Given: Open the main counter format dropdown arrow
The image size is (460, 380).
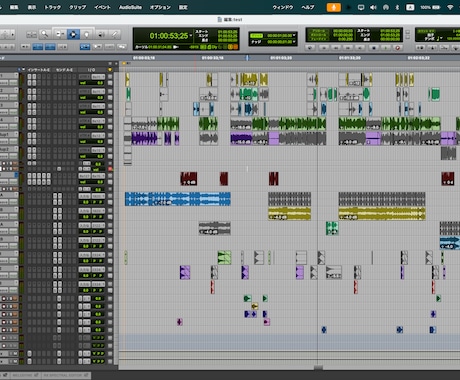Looking at the screenshot, I should click(x=191, y=35).
